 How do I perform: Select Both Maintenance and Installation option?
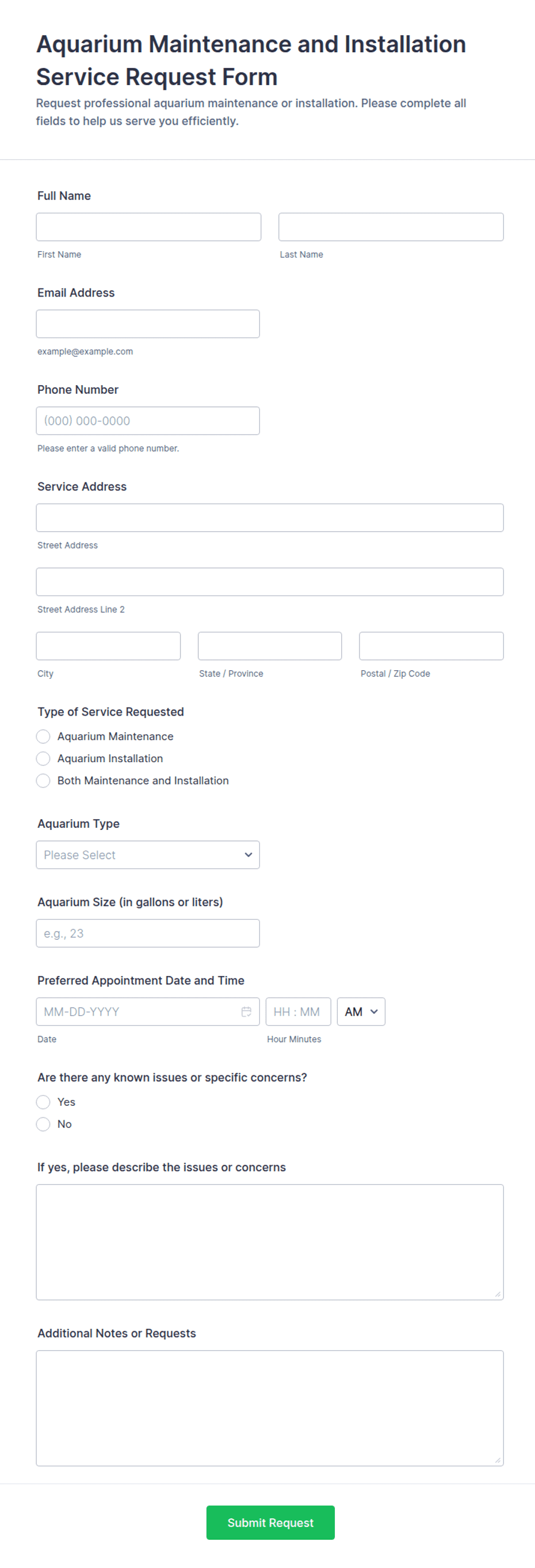tap(43, 780)
